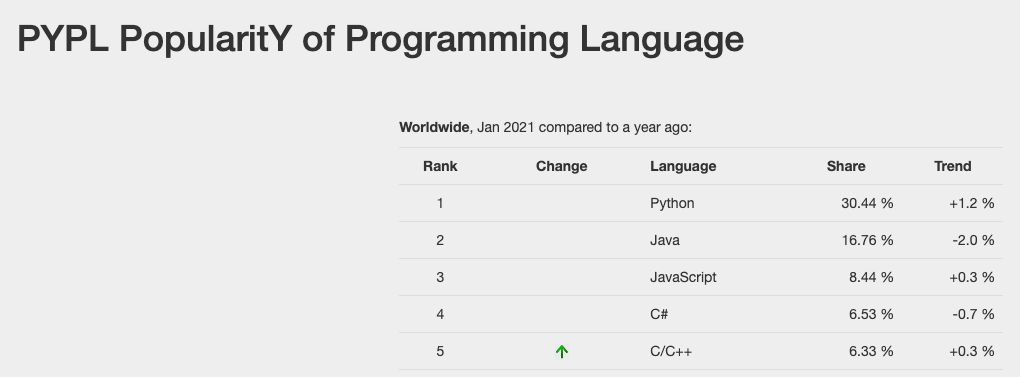The width and height of the screenshot is (1020, 377).
Task: Click the JavaScript language cell
Action: (x=683, y=278)
